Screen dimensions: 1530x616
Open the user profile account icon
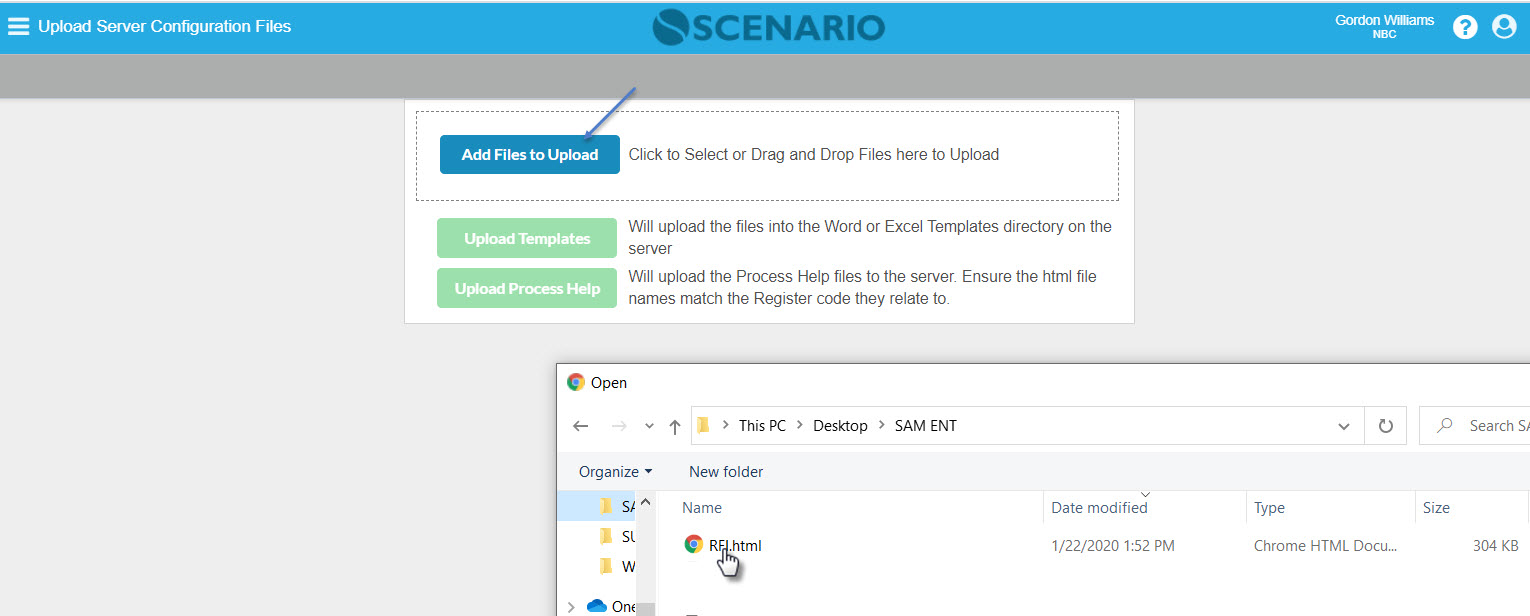pyautogui.click(x=1504, y=27)
